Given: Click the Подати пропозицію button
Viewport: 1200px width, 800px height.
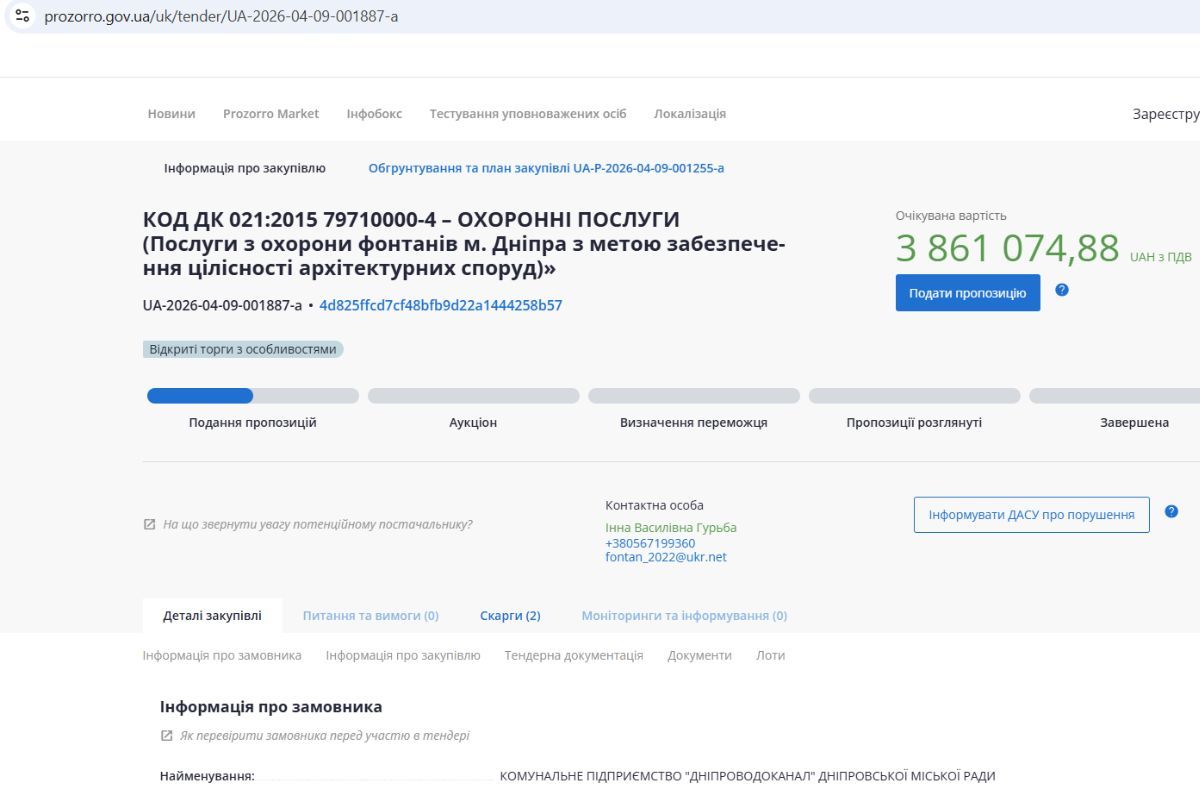Looking at the screenshot, I should tap(966, 293).
